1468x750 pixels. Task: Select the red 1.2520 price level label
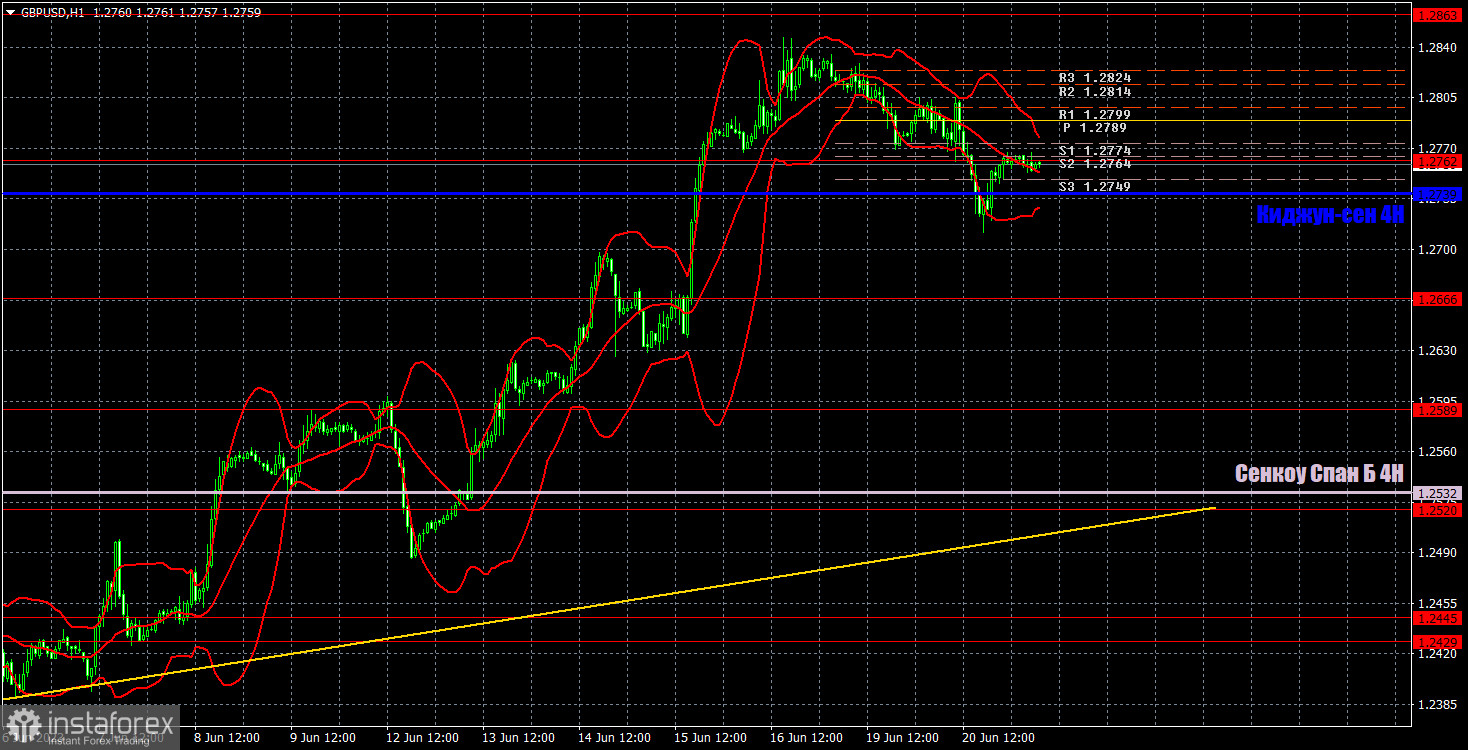(x=1438, y=510)
